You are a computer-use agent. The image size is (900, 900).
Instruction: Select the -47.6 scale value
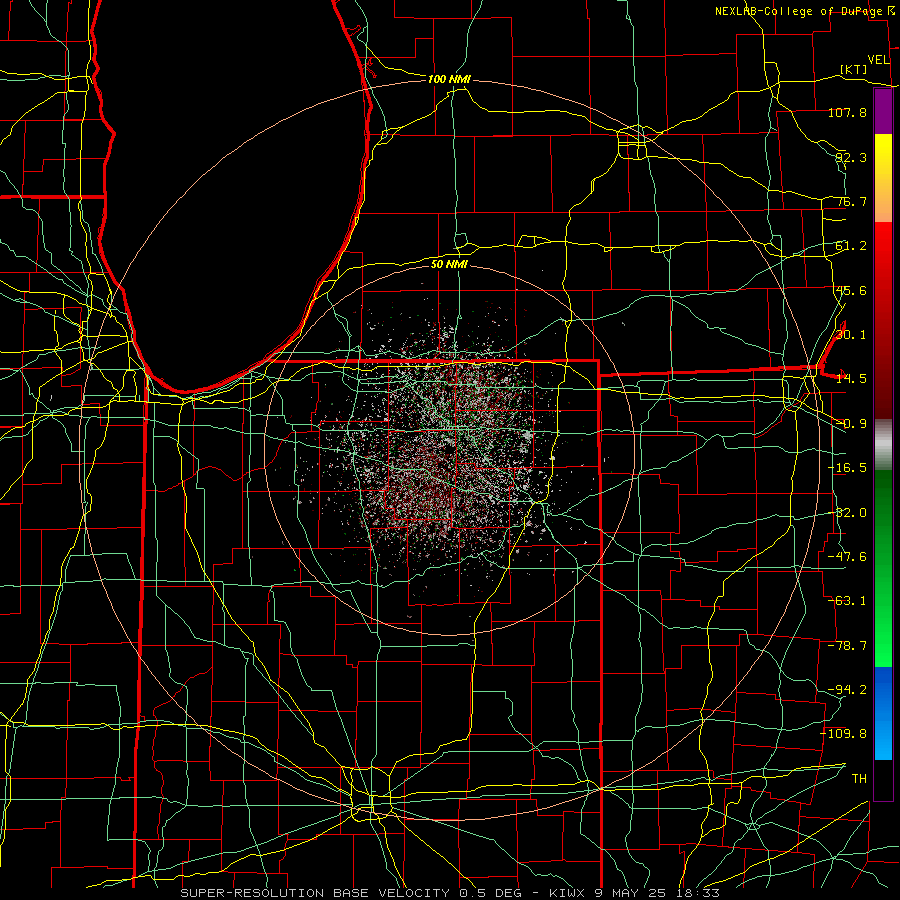point(847,557)
